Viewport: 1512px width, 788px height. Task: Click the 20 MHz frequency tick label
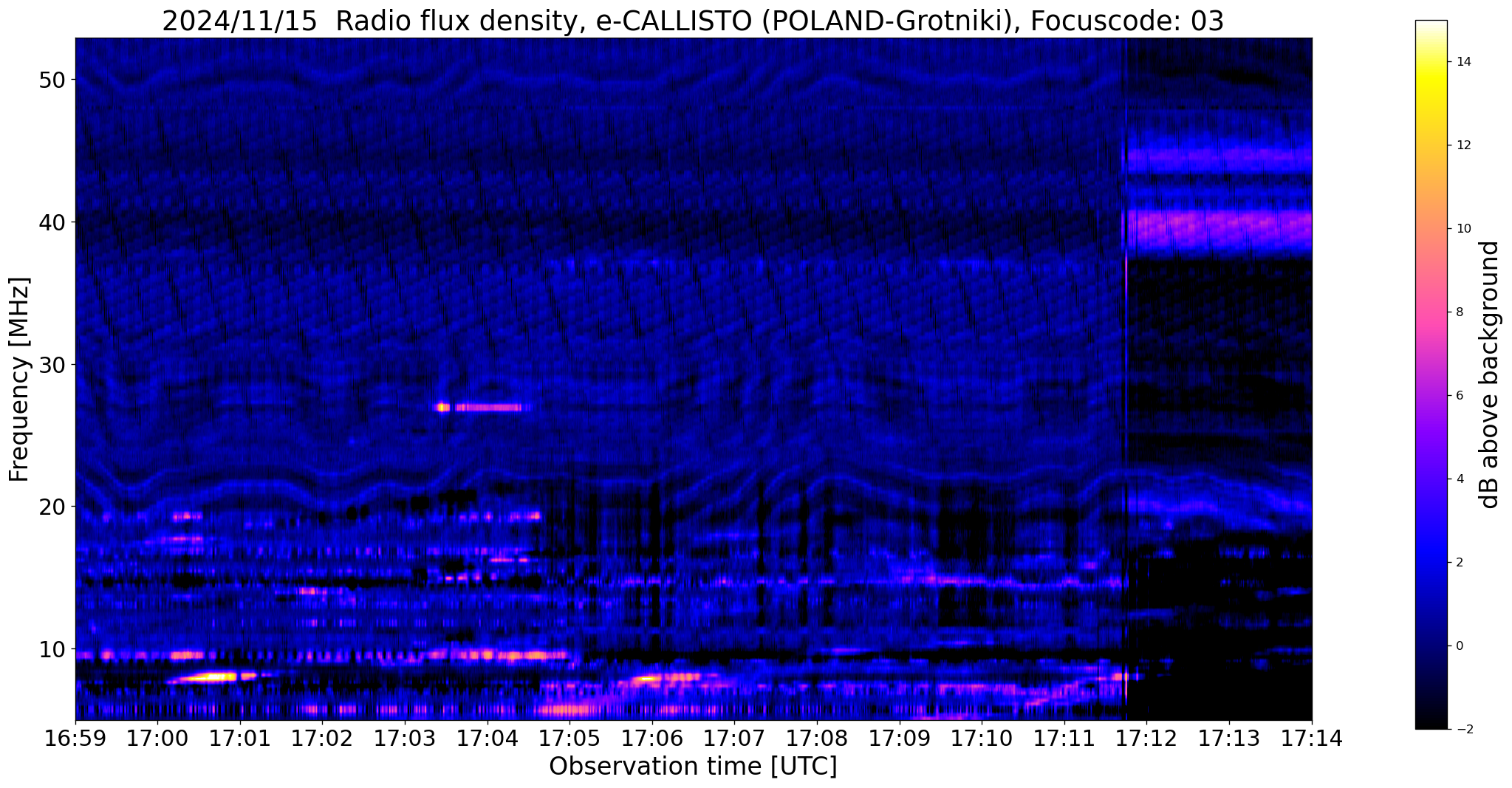click(x=52, y=507)
